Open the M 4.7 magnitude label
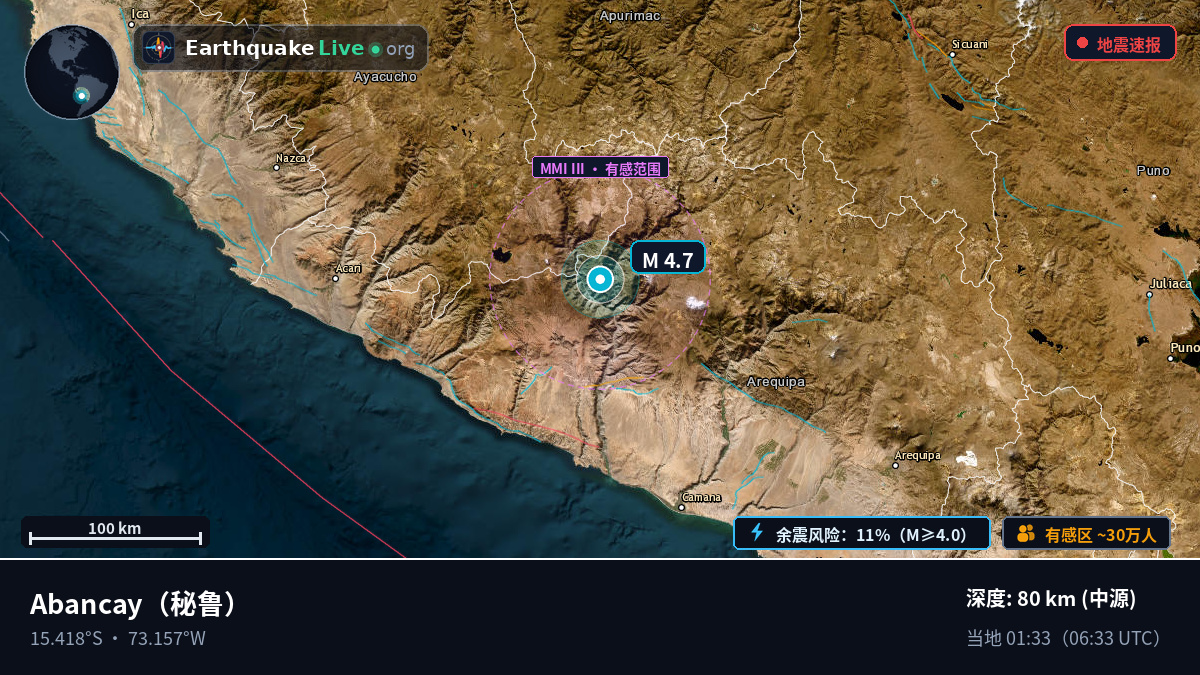 coord(668,259)
